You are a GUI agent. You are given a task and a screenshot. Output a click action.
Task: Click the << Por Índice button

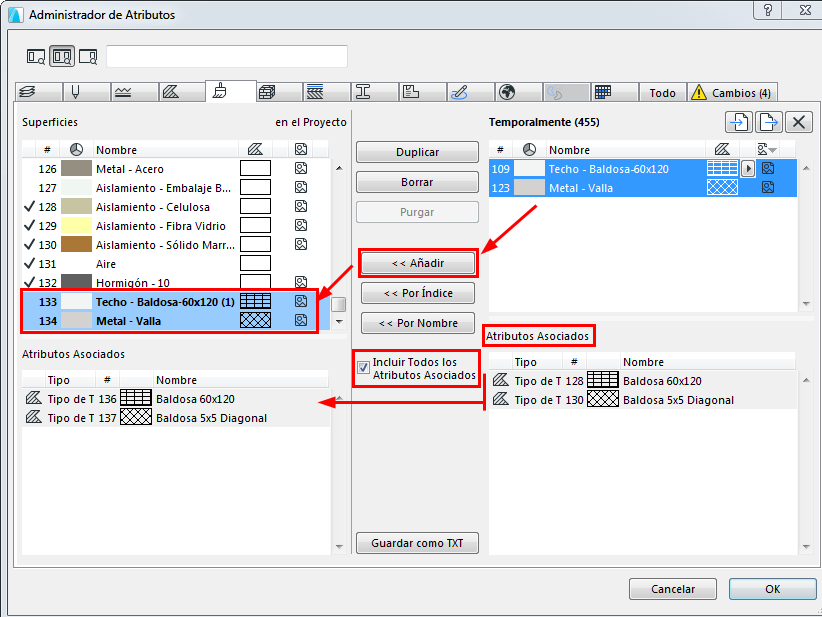click(x=418, y=293)
